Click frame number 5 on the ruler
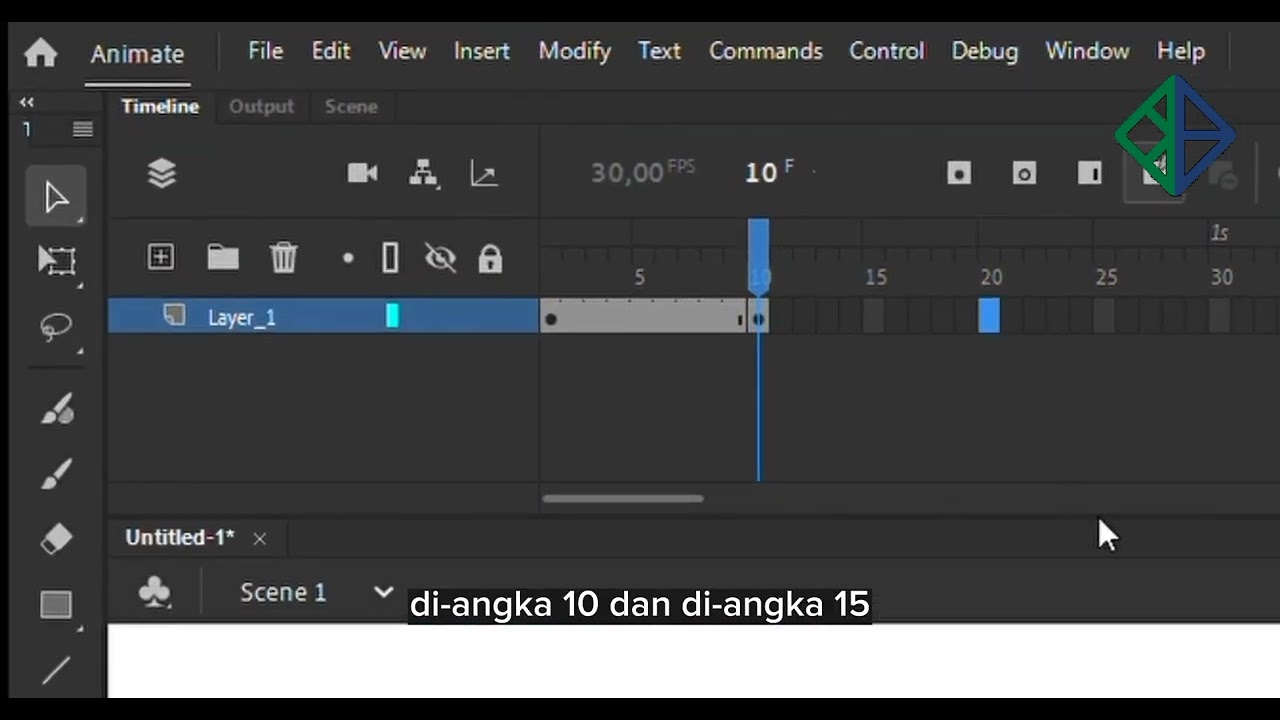This screenshot has width=1280, height=720. 640,277
